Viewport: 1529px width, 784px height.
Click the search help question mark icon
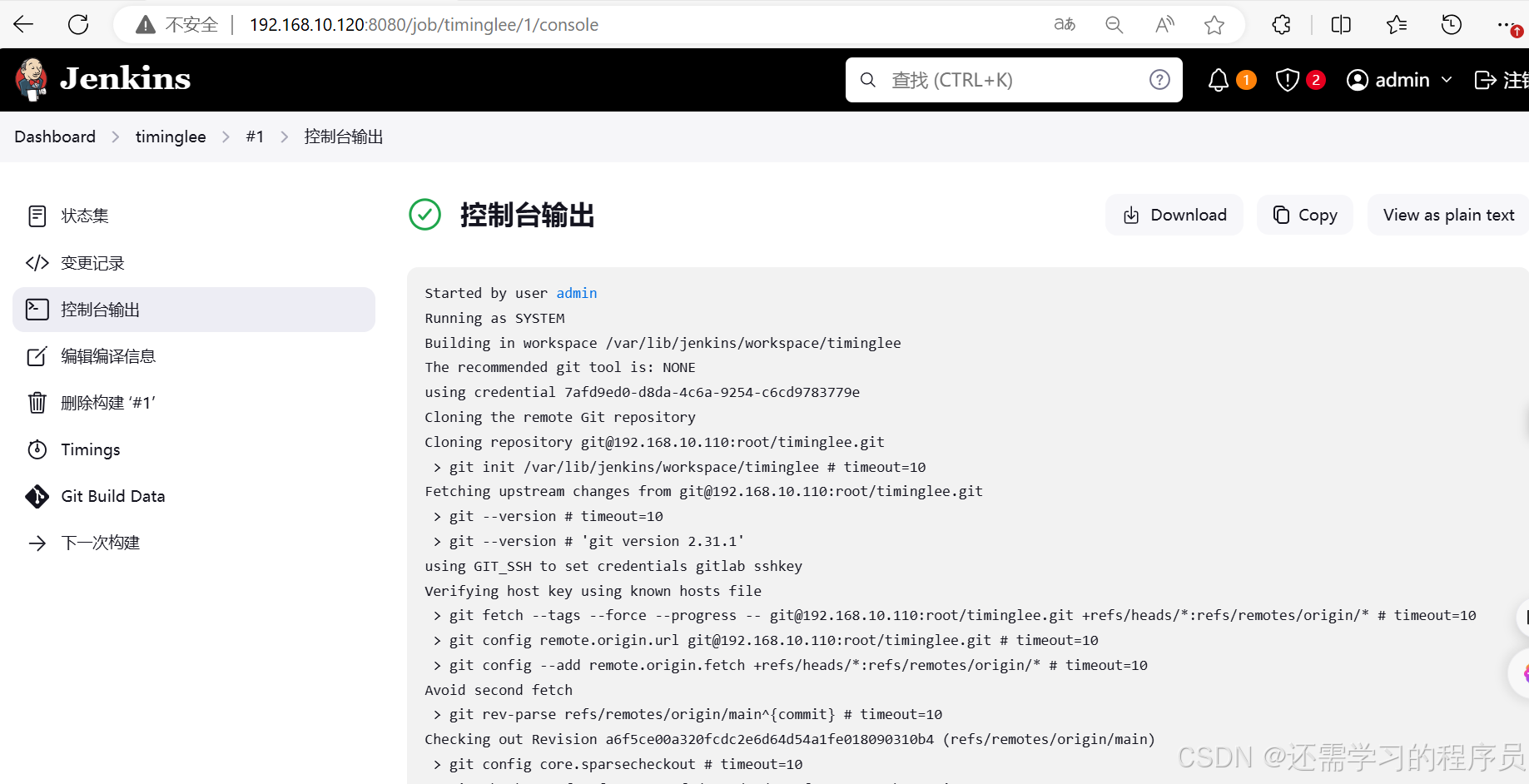click(x=1159, y=80)
